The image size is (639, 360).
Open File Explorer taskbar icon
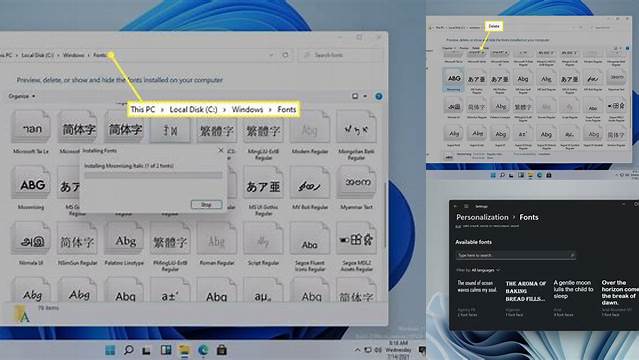click(184, 350)
